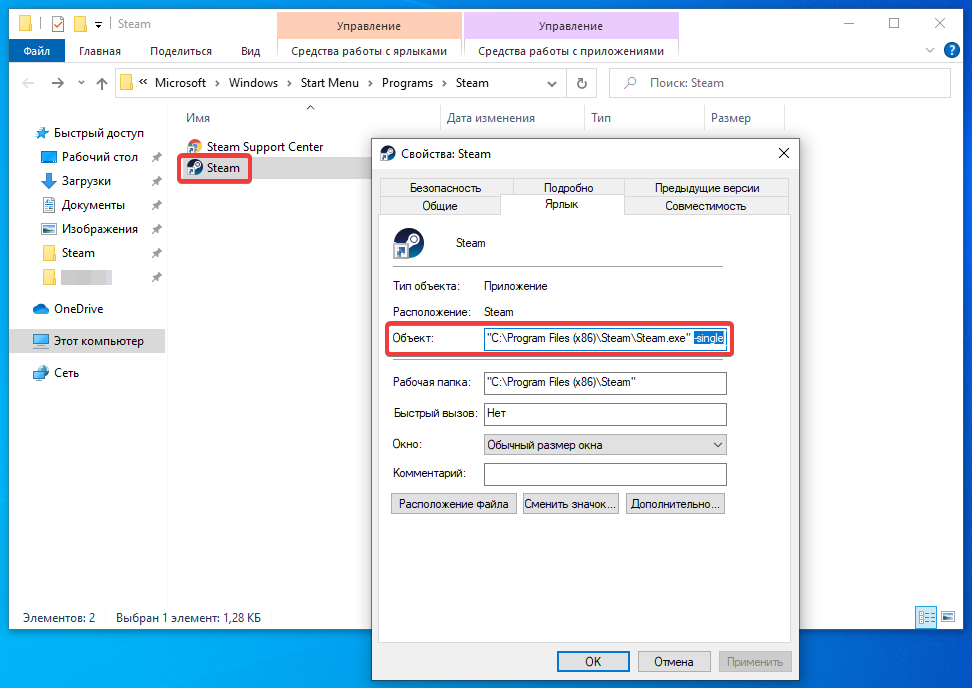Click the Steam shortcut icon in file list

pos(195,167)
